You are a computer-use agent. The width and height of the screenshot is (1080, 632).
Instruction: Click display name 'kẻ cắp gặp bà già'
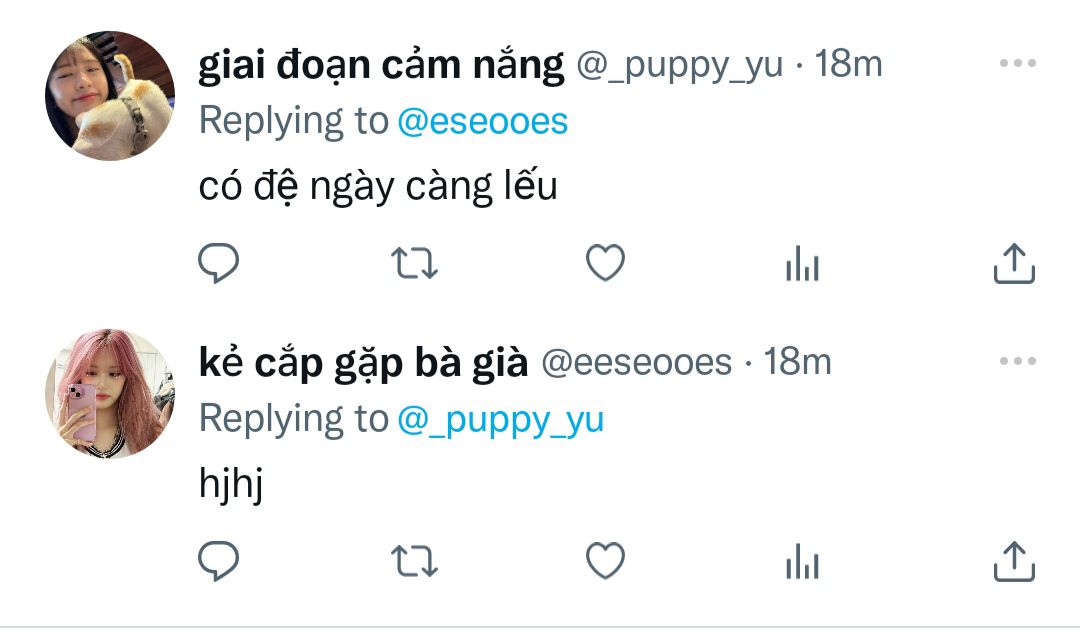coord(364,364)
